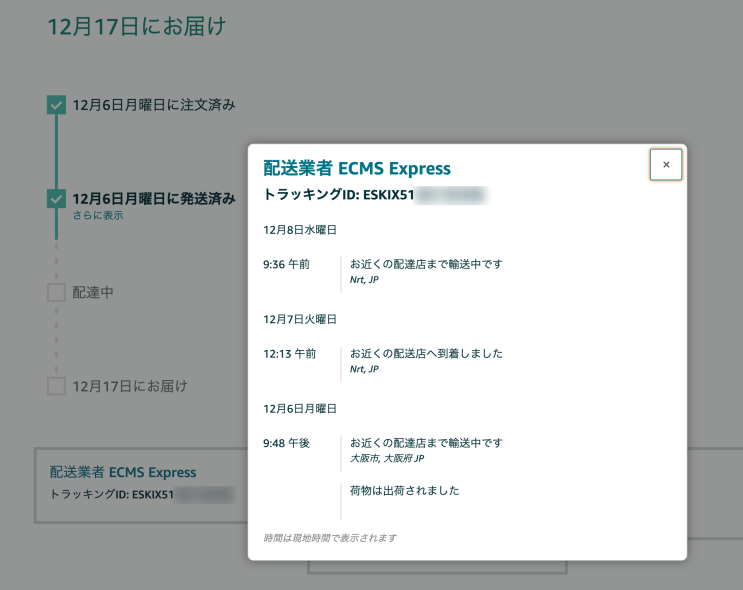Click the 配達中 step label
The width and height of the screenshot is (743, 590).
[x=93, y=292]
